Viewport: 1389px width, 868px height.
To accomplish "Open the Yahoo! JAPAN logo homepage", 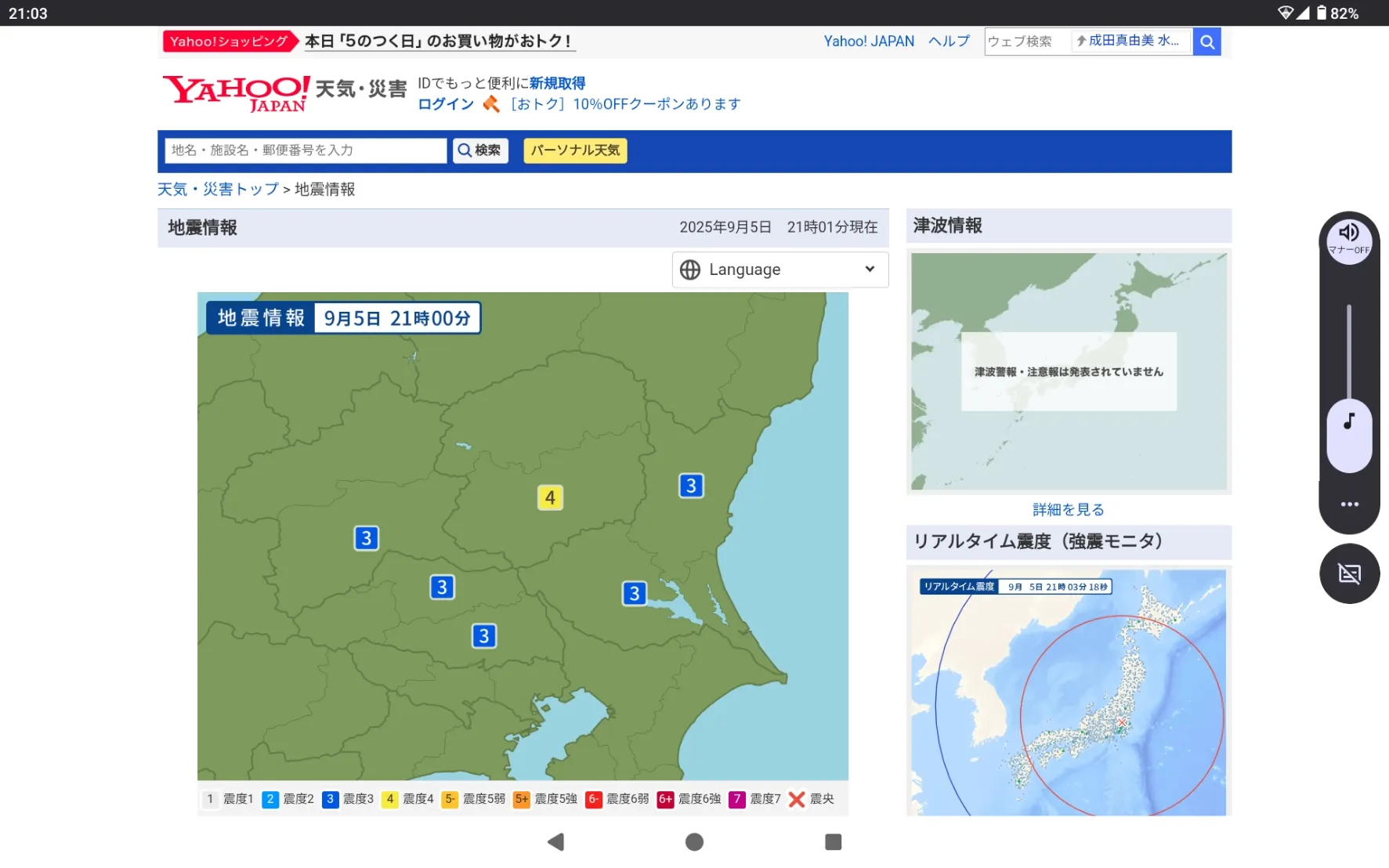I will coord(236,93).
